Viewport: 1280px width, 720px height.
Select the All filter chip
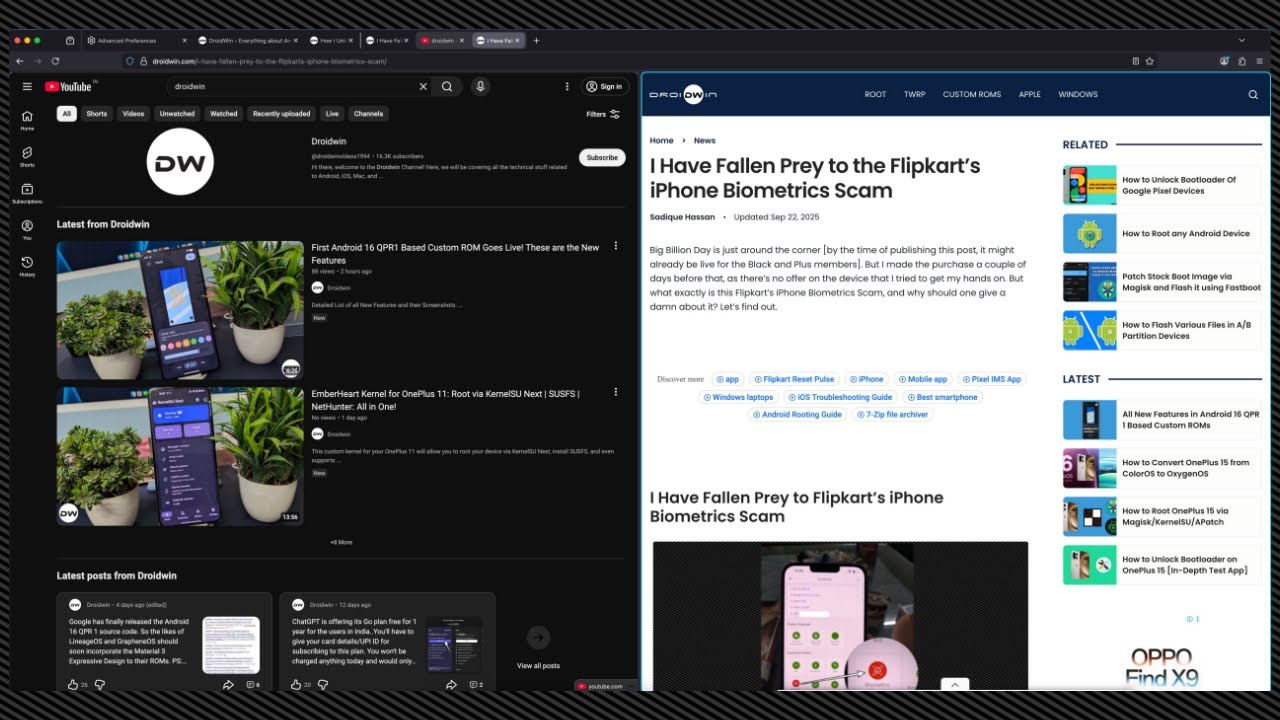tap(67, 114)
